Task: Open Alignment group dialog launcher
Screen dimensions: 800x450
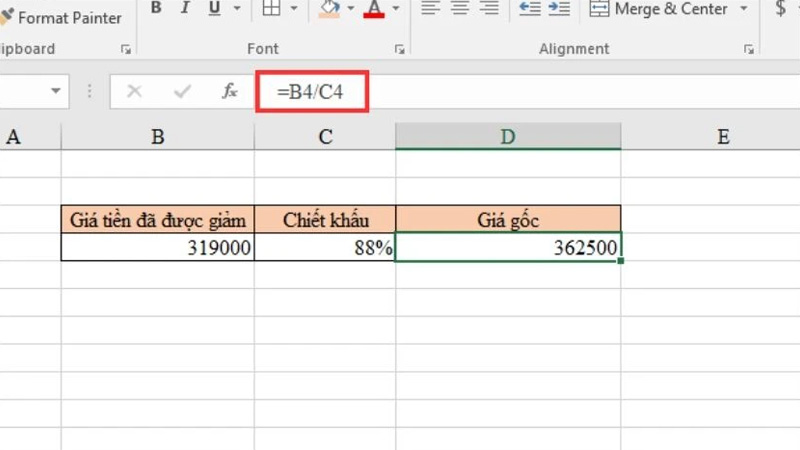Action: point(748,49)
